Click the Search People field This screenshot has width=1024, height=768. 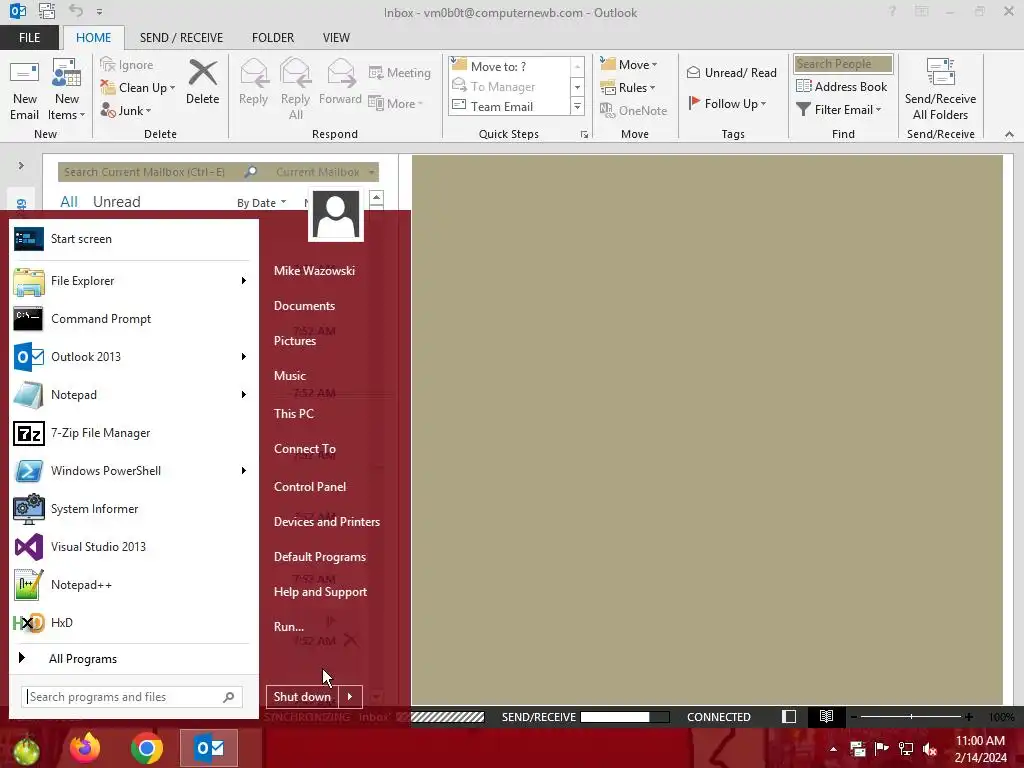[843, 64]
